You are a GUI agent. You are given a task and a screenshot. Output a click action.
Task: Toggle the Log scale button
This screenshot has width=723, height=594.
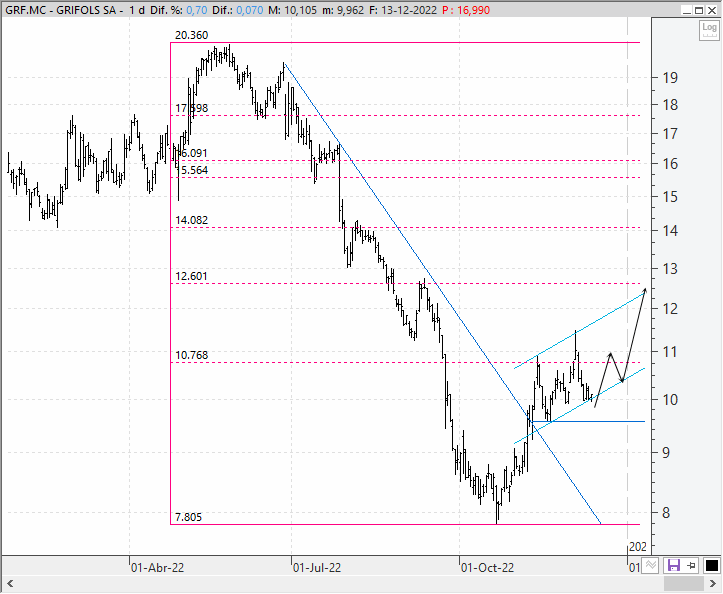point(709,30)
